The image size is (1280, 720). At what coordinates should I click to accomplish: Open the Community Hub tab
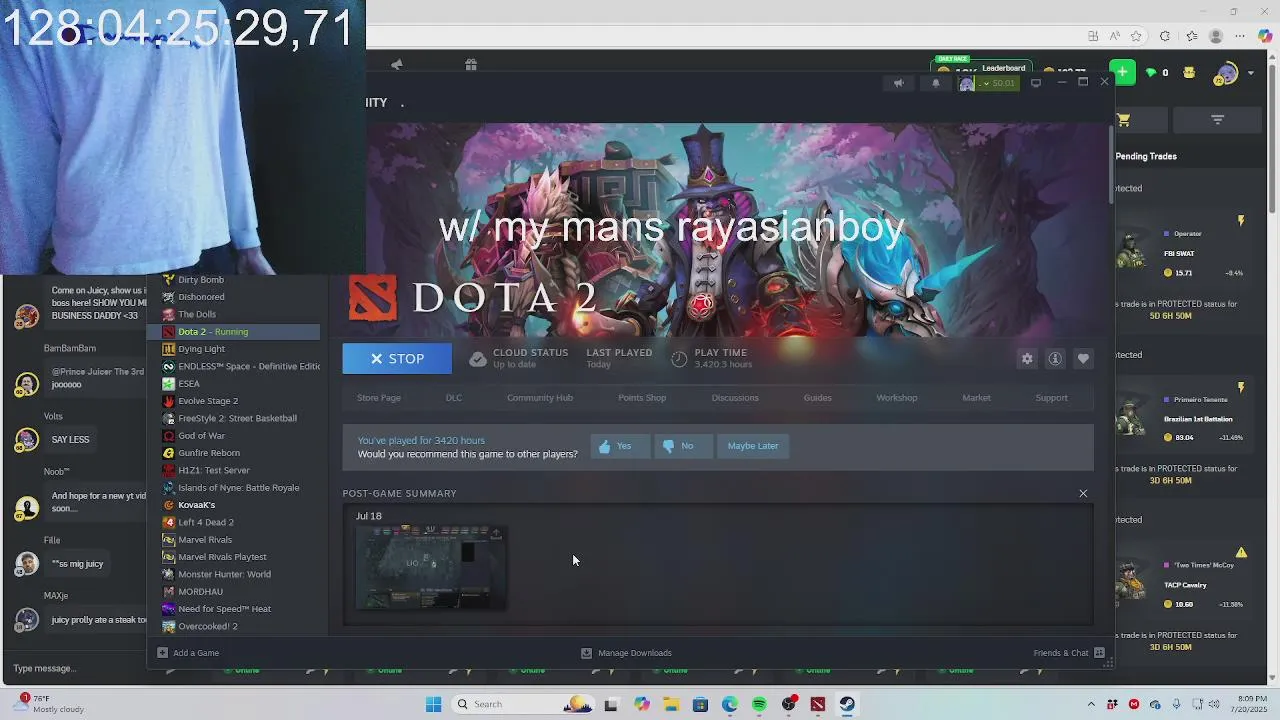click(x=540, y=398)
